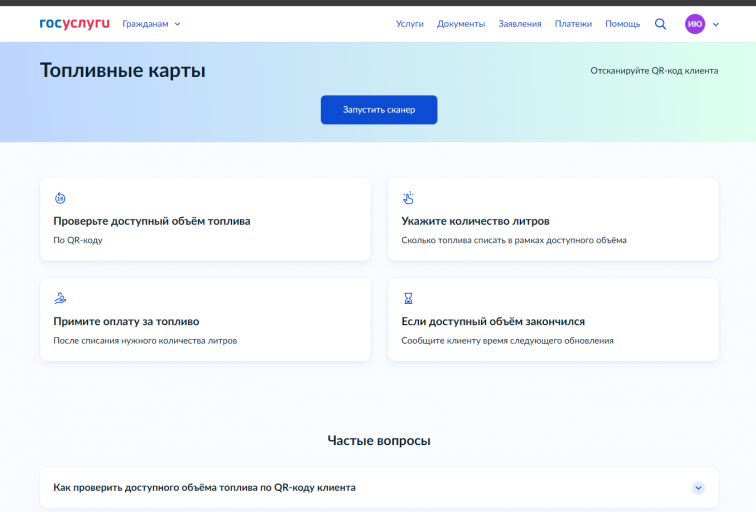Open the Платежи menu item
This screenshot has height=512, width=756.
[x=573, y=24]
